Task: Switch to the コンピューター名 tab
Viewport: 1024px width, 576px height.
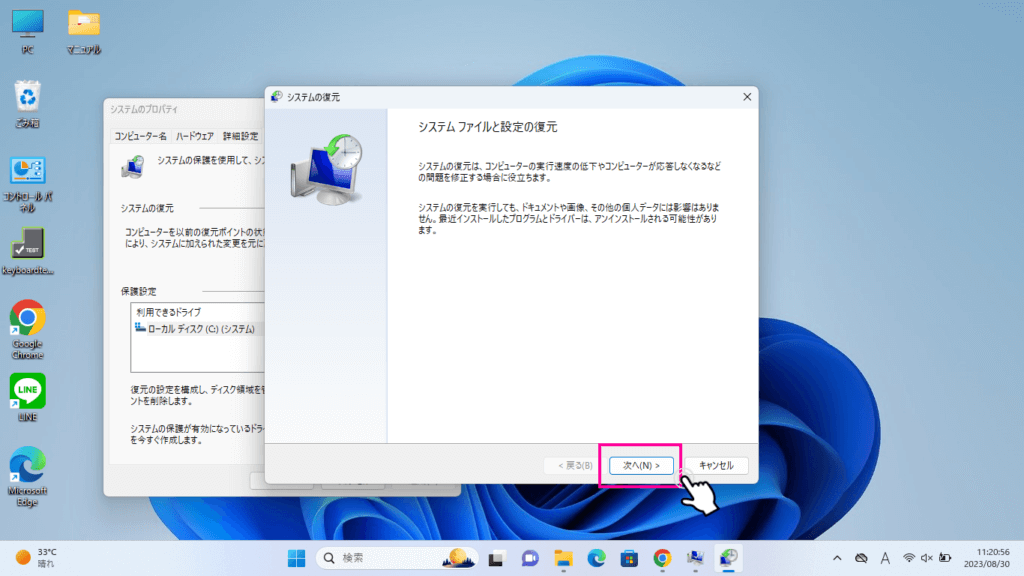Action: tap(140, 136)
